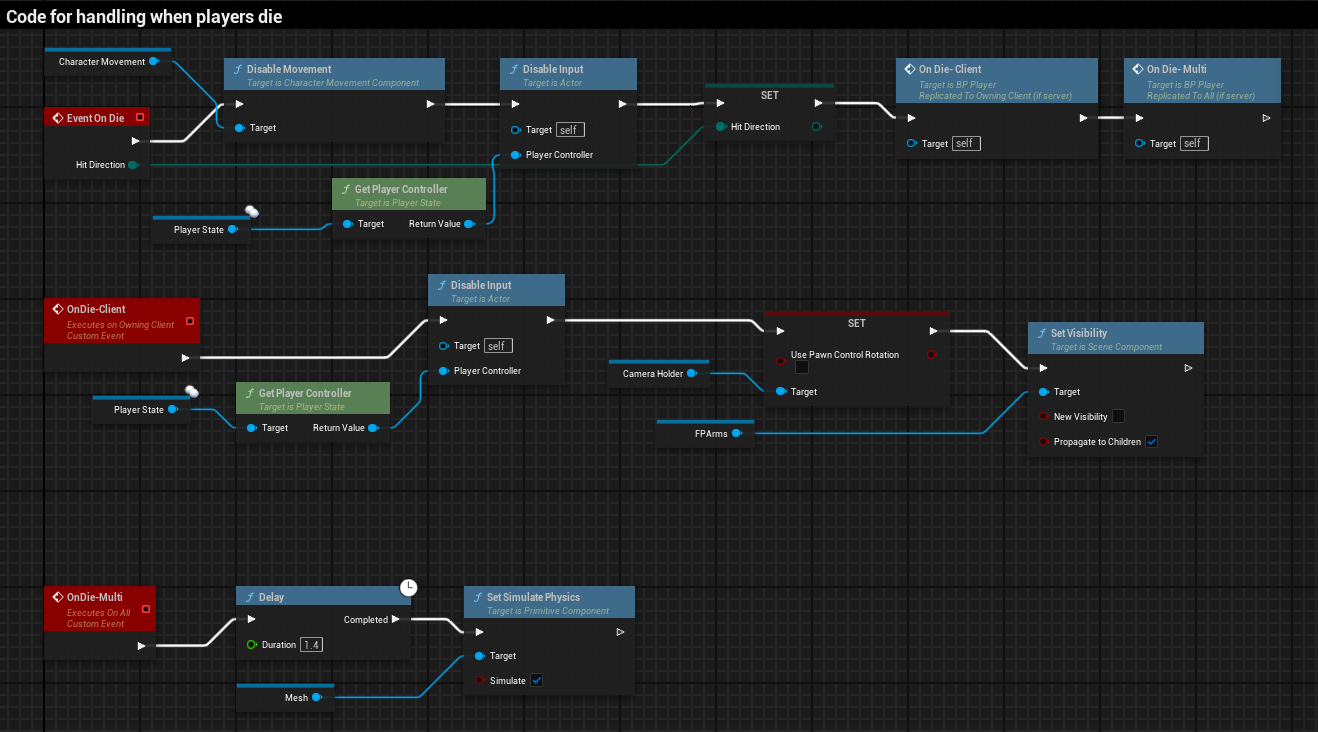
Task: Toggle Propagate to Children checkbox
Action: 1152,442
